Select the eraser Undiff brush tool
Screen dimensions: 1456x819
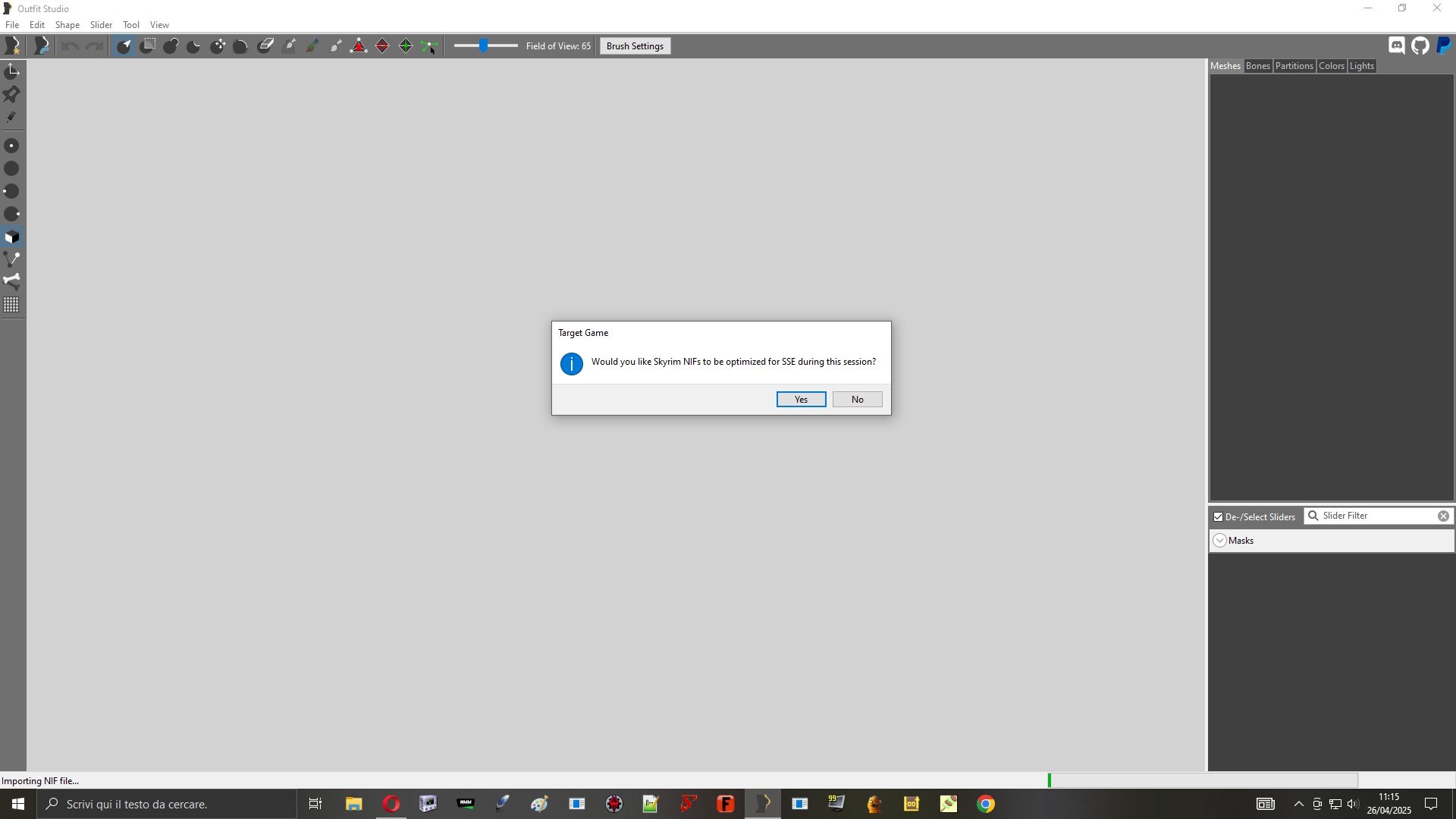(265, 46)
